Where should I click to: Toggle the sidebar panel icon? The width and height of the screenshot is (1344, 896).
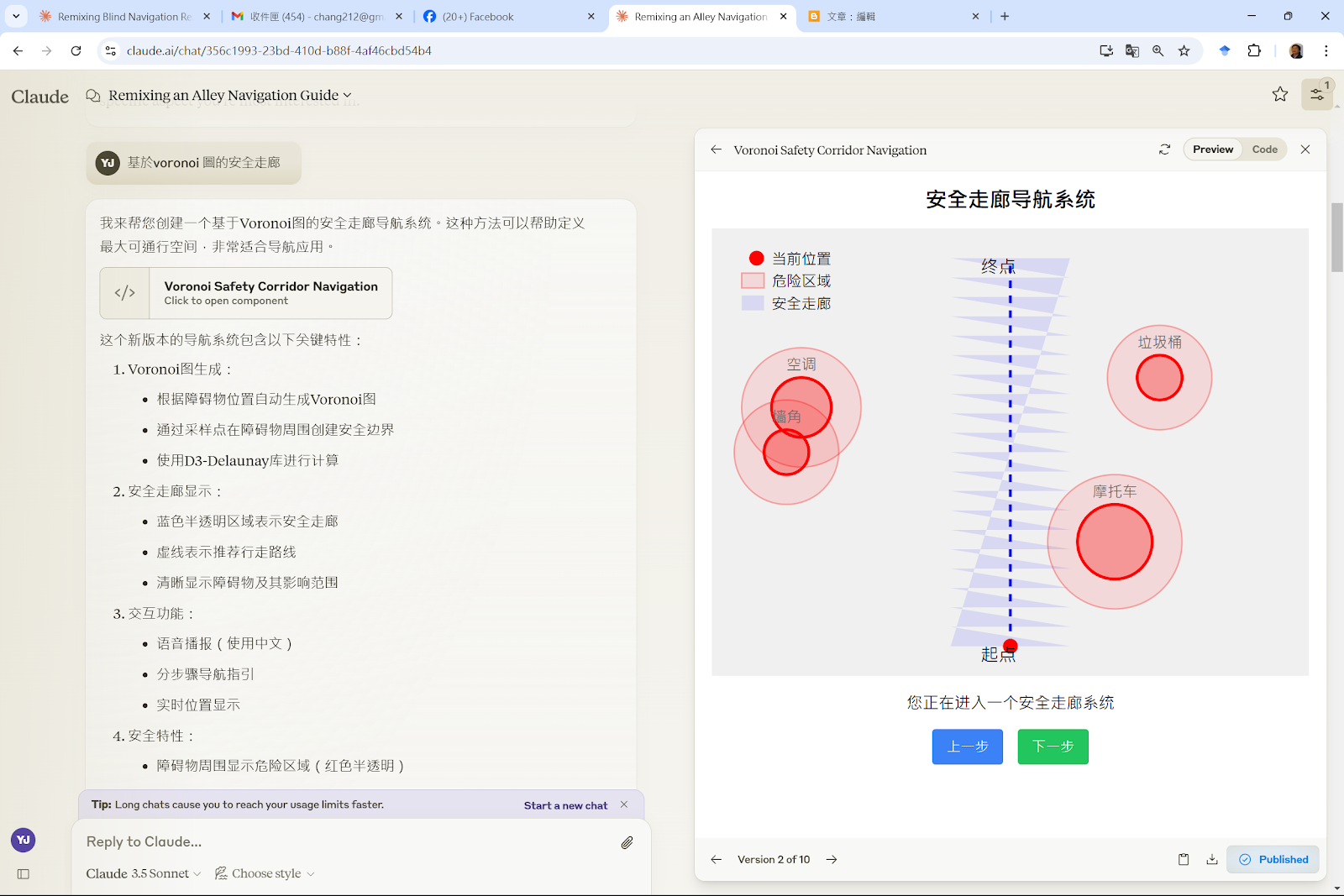[x=24, y=874]
